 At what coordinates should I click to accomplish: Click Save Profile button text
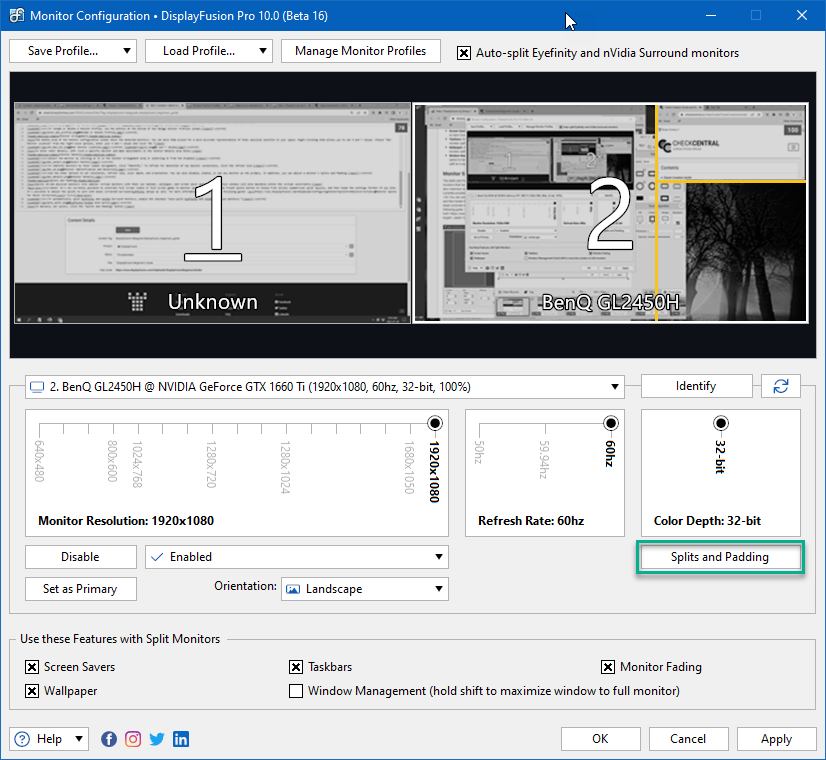point(63,51)
